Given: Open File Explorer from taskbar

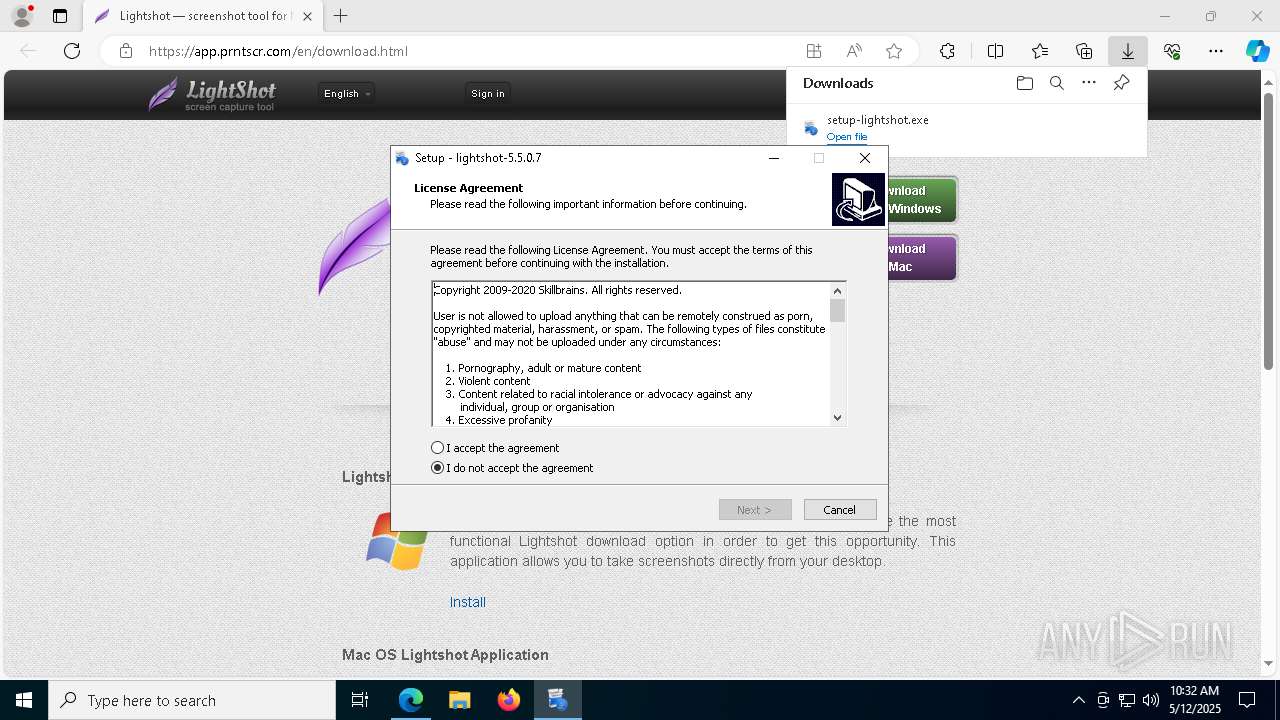Looking at the screenshot, I should (459, 700).
